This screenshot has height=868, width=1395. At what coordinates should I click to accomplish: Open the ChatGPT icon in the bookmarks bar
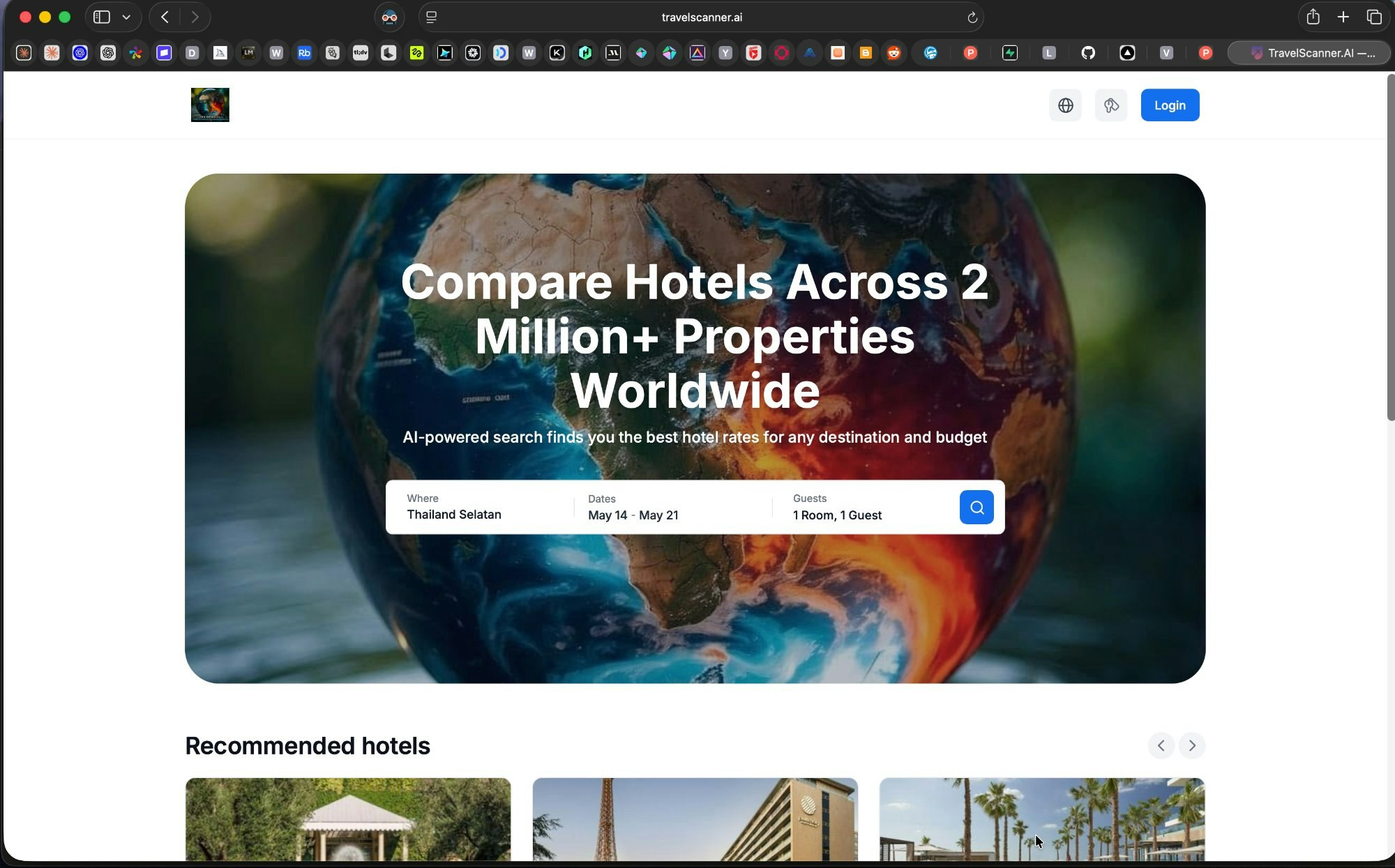tap(107, 53)
